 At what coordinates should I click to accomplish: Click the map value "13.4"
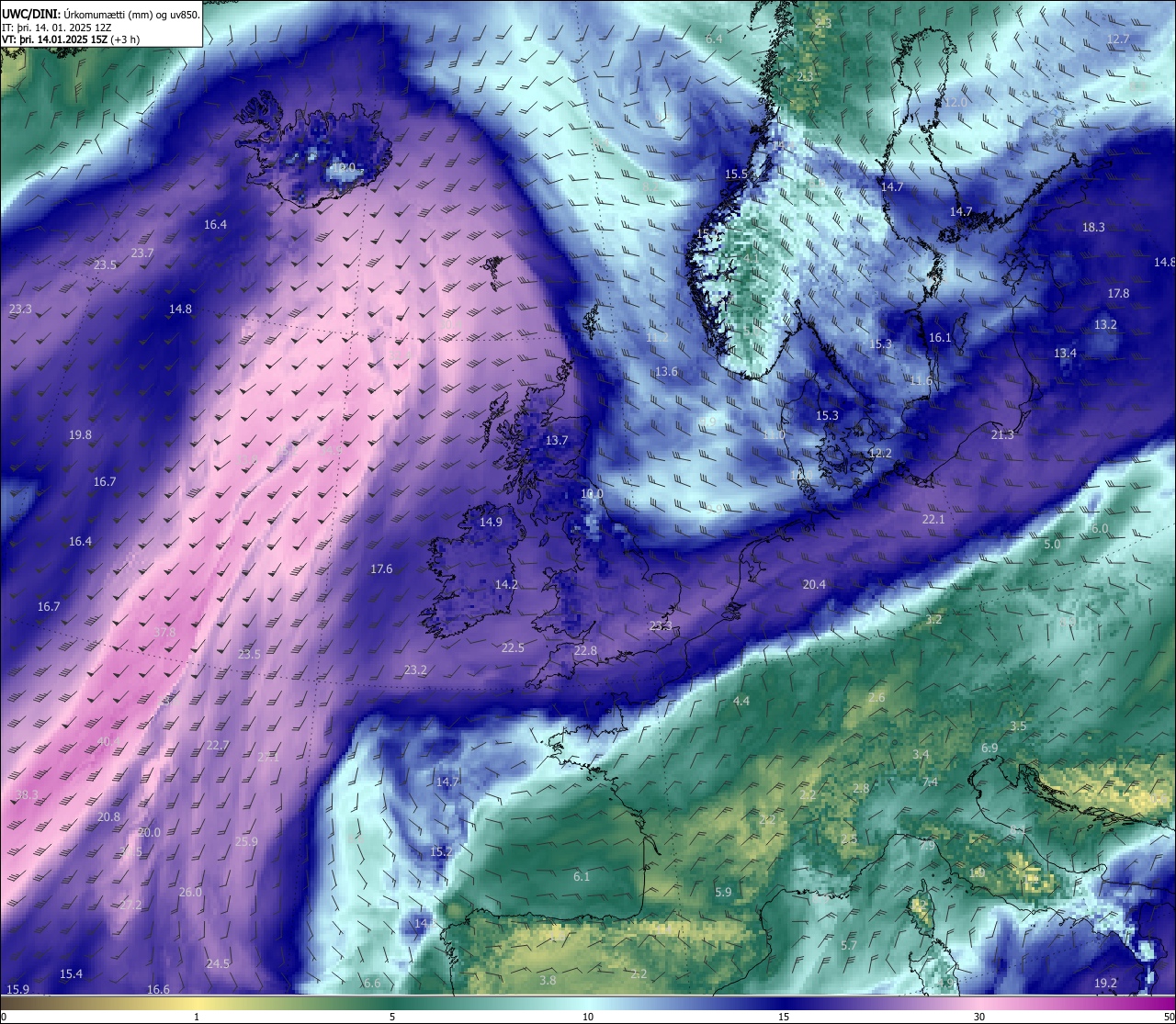(x=1065, y=354)
